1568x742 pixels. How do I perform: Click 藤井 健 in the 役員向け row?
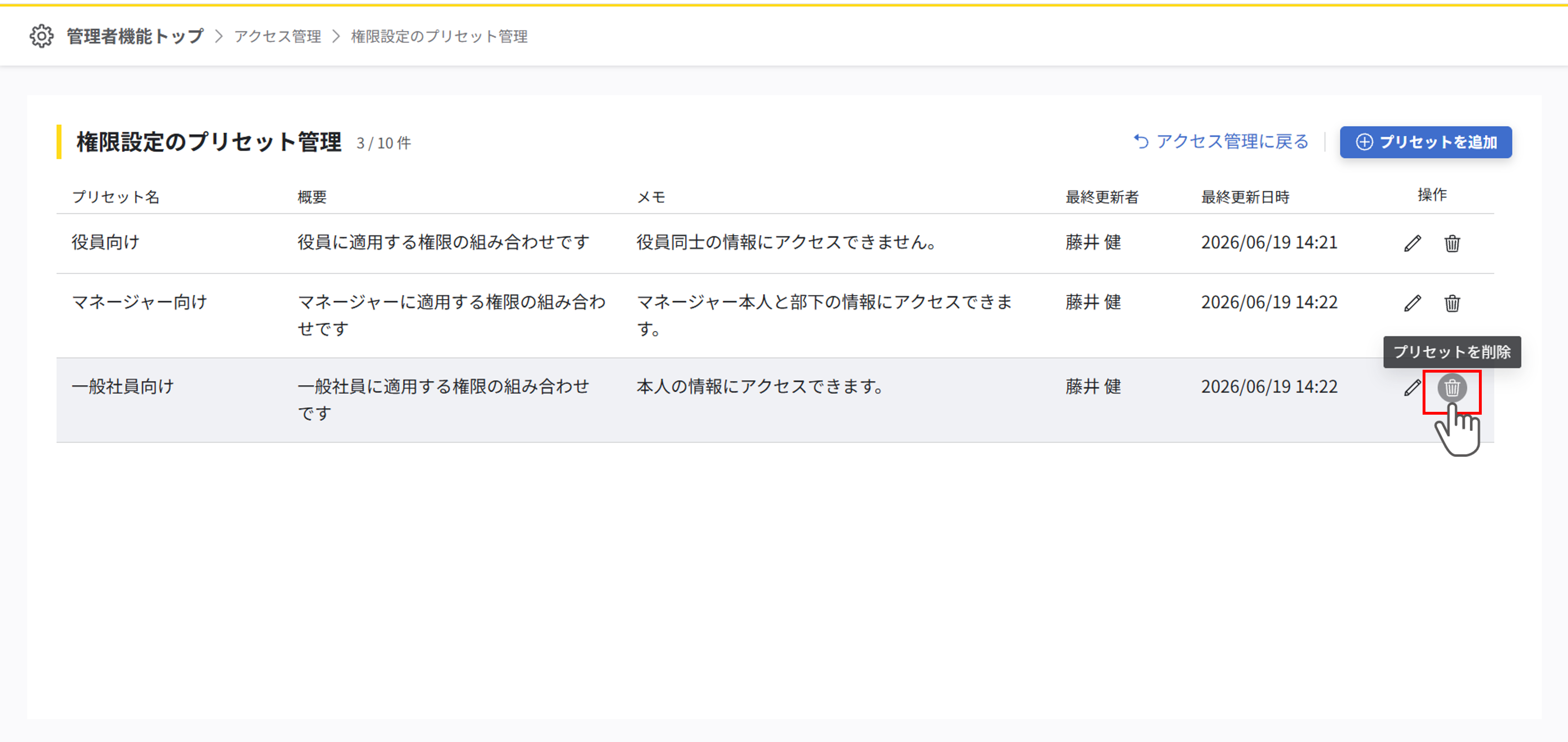1093,242
